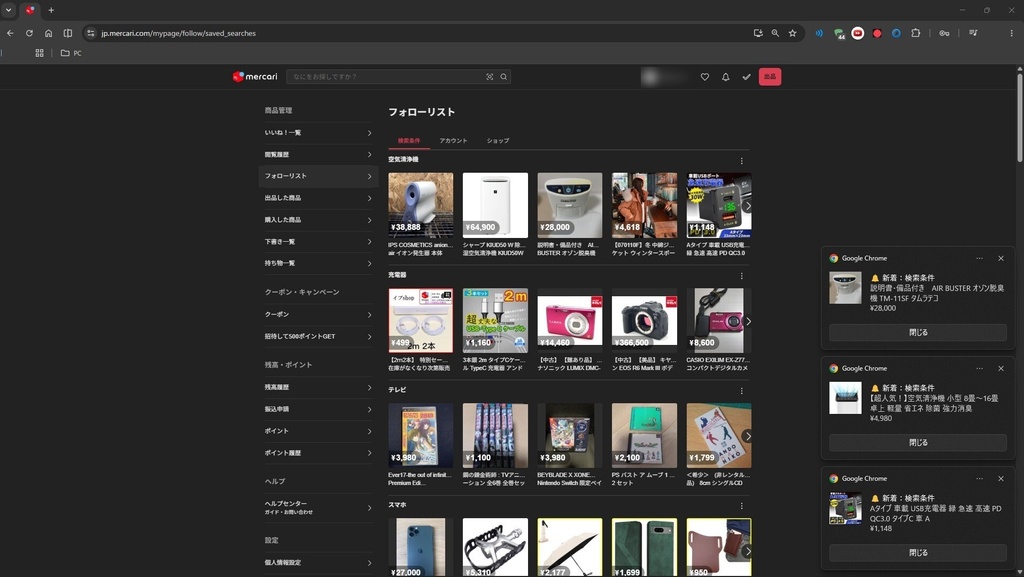Click the search magnifier icon

click(x=504, y=77)
